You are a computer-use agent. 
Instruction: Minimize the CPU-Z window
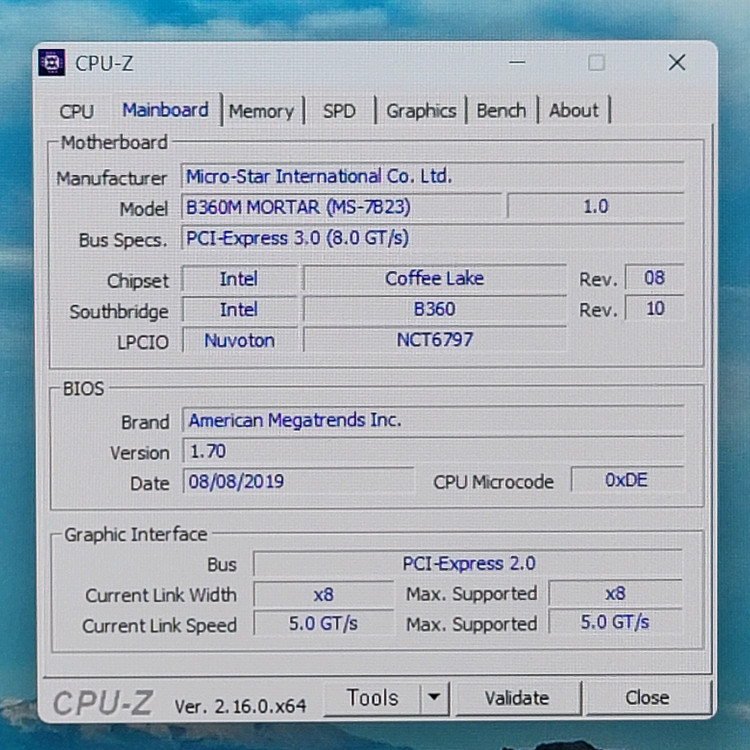[517, 63]
